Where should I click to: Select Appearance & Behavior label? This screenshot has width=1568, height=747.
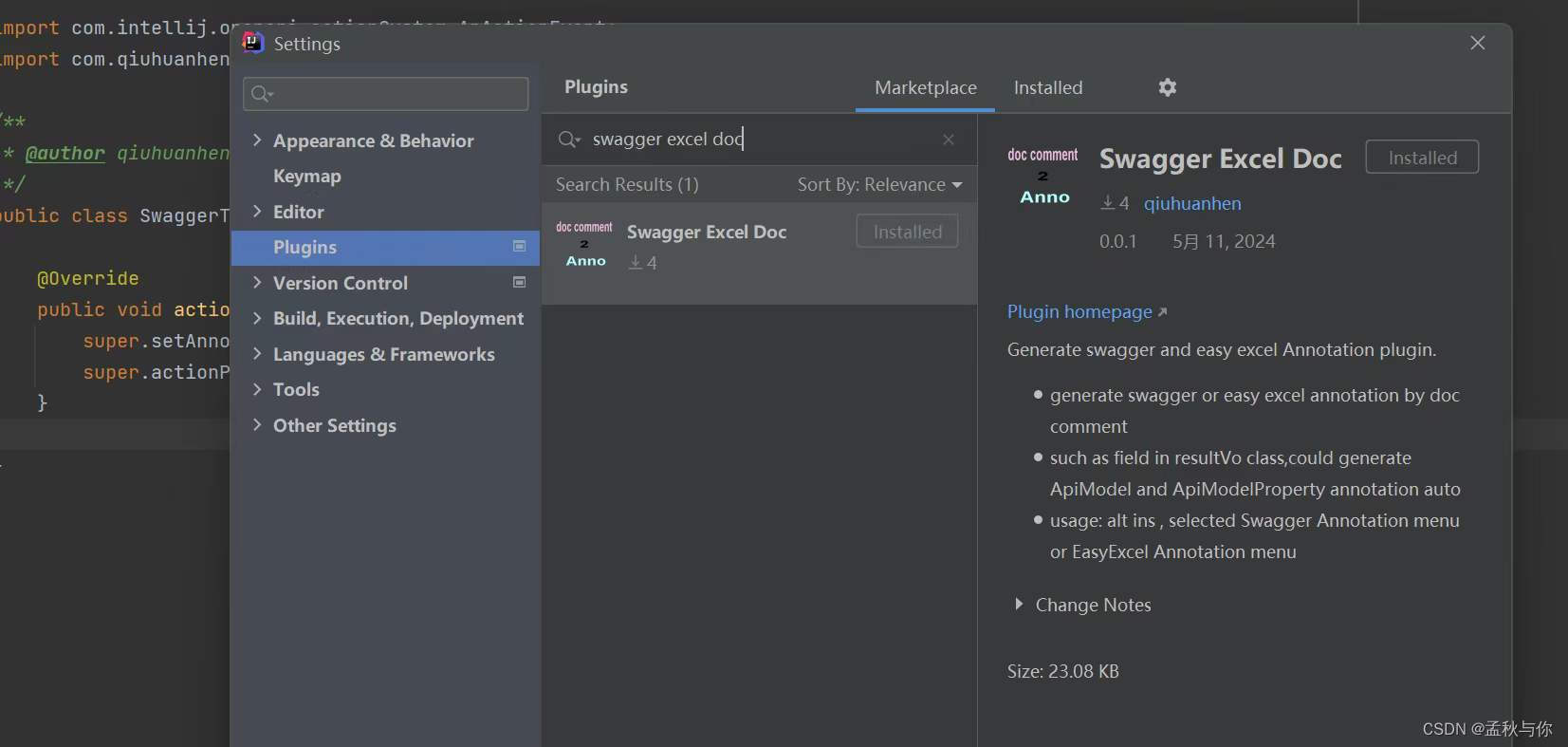[374, 140]
